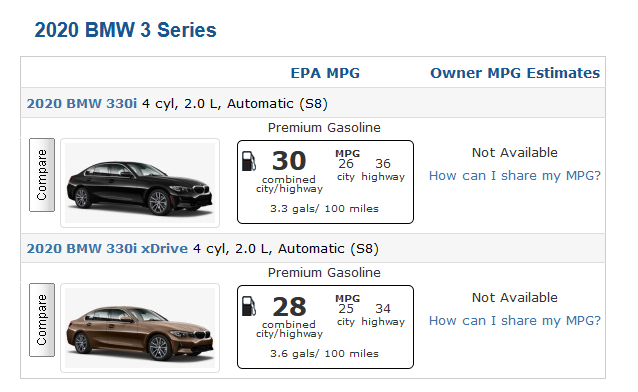Open the black BMW 330i car photo
Screen dimensions: 638x392
pyautogui.click(x=140, y=183)
